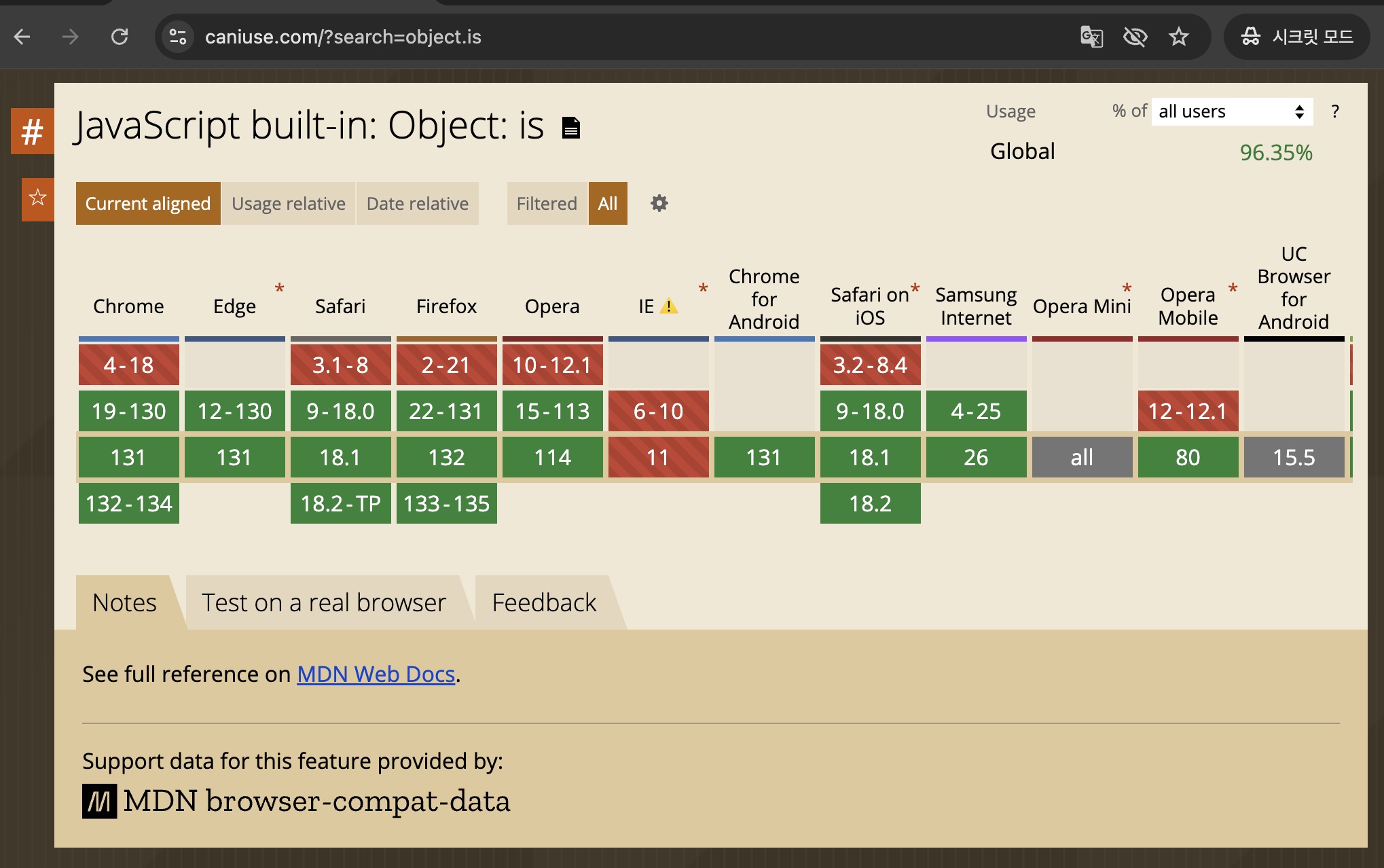The height and width of the screenshot is (868, 1384).
Task: Click the Chrome 4-18 unsupported cell
Action: tap(128, 365)
